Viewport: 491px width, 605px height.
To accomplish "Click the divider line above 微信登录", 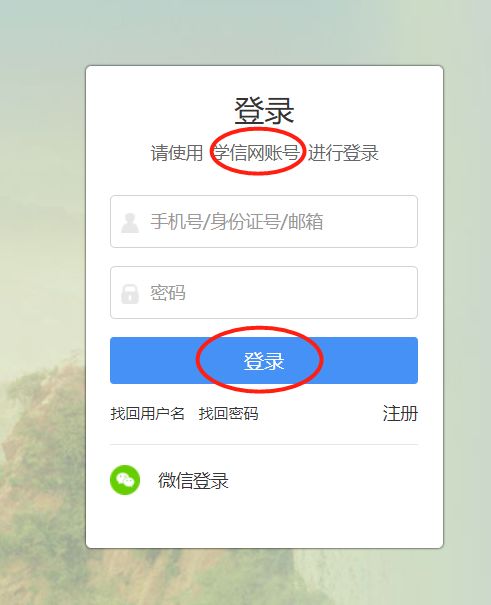I will (x=264, y=444).
